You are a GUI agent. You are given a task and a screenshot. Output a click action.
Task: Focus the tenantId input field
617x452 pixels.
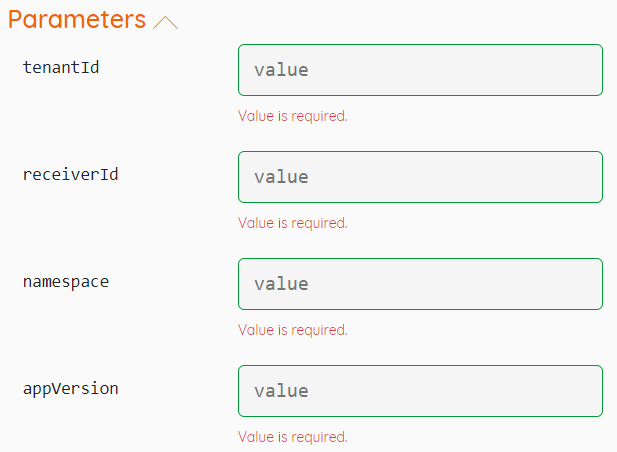coord(420,70)
